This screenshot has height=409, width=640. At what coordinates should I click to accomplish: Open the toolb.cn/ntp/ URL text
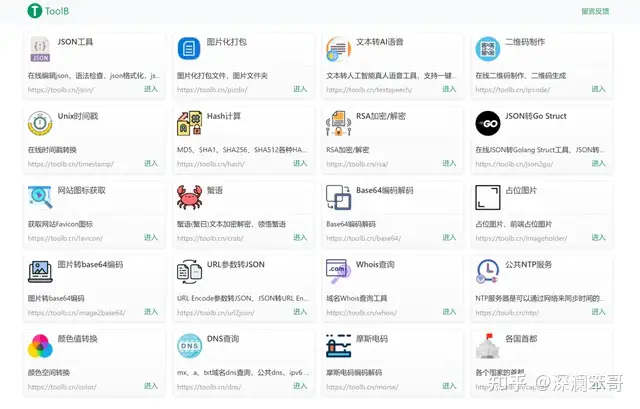pyautogui.click(x=507, y=313)
